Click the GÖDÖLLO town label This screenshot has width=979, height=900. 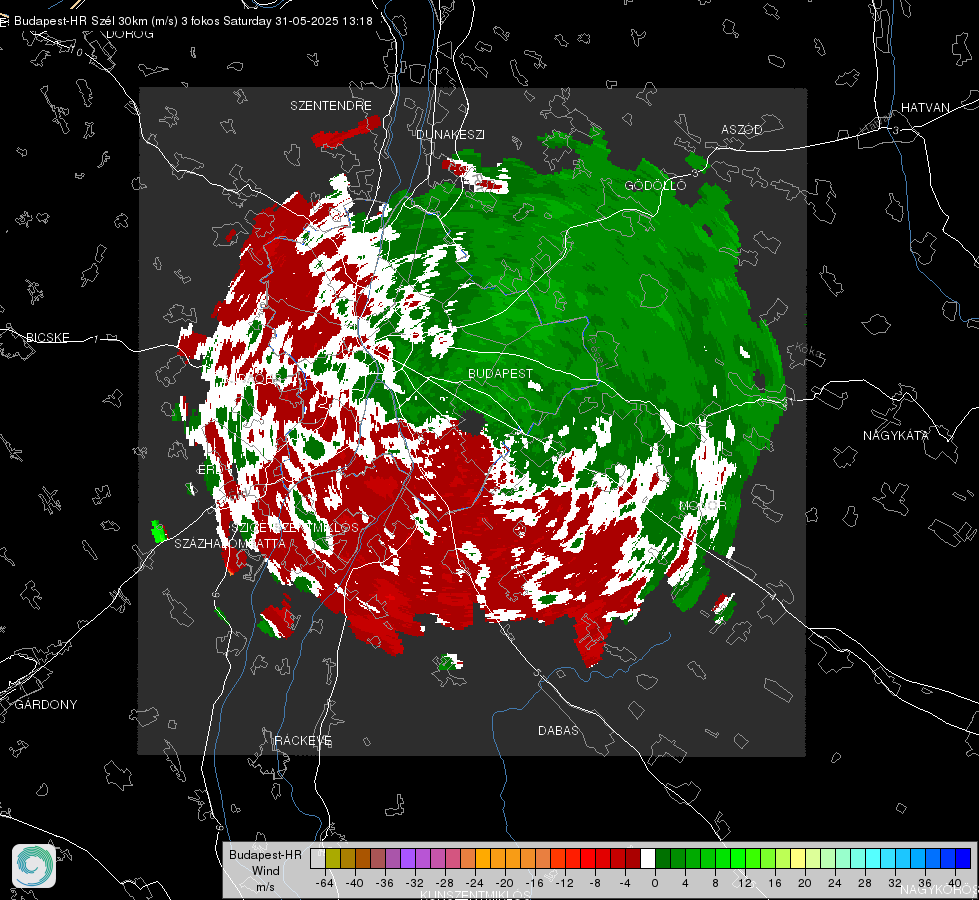click(655, 185)
